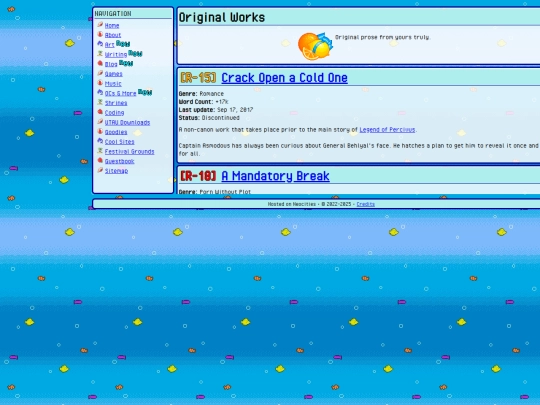Viewport: 540px width, 405px height.
Task: Click the orange and lemon citrus image
Action: [315, 46]
